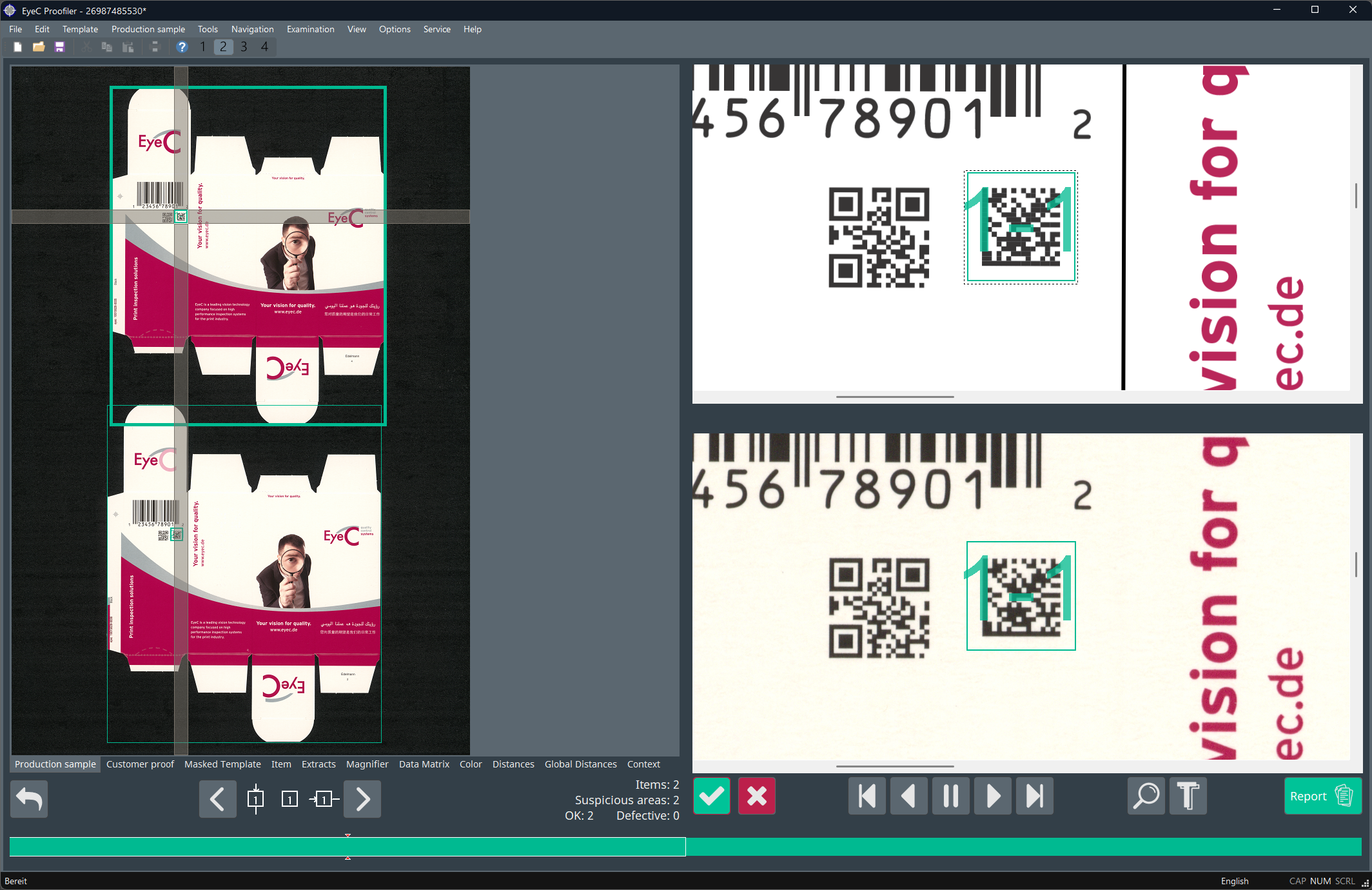Switch to the Magnifier tab
The height and width of the screenshot is (890, 1372).
pos(367,764)
